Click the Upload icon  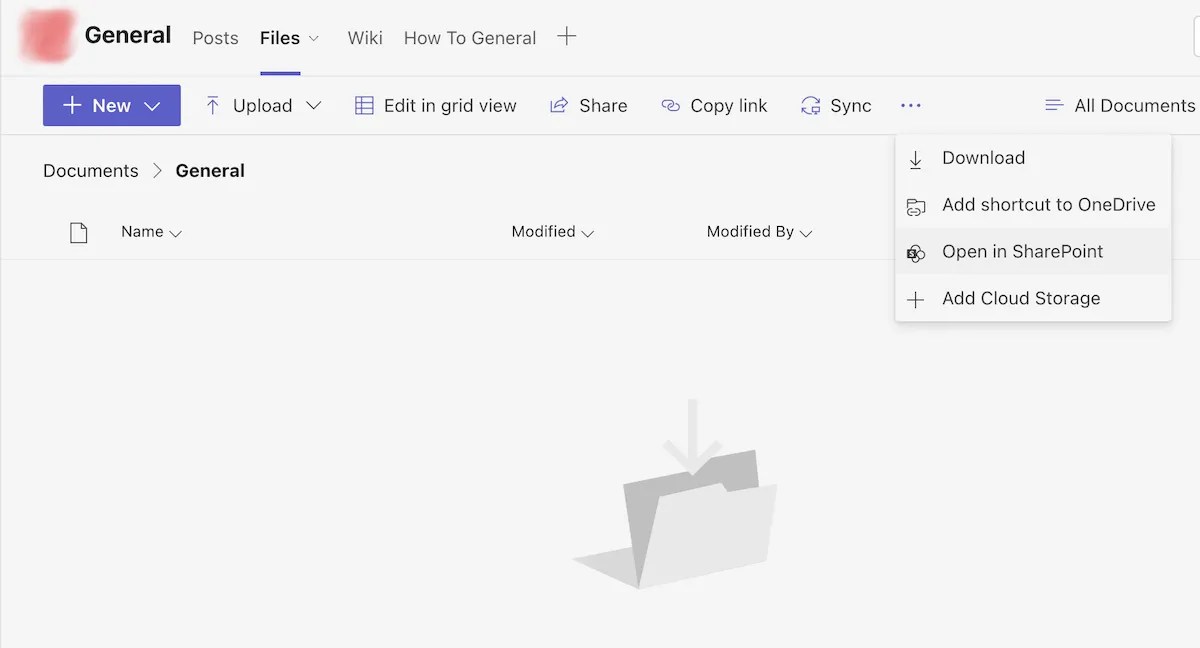pos(212,104)
